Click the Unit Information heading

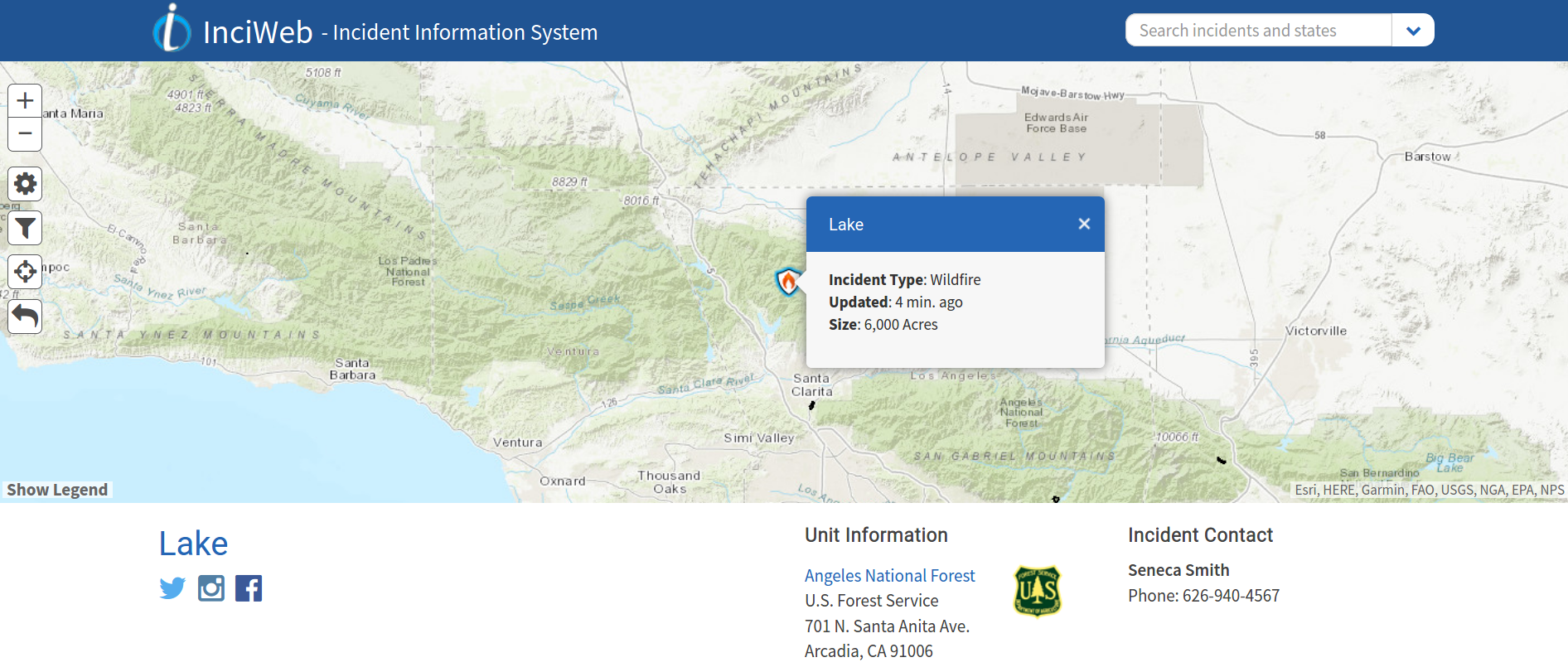[876, 535]
